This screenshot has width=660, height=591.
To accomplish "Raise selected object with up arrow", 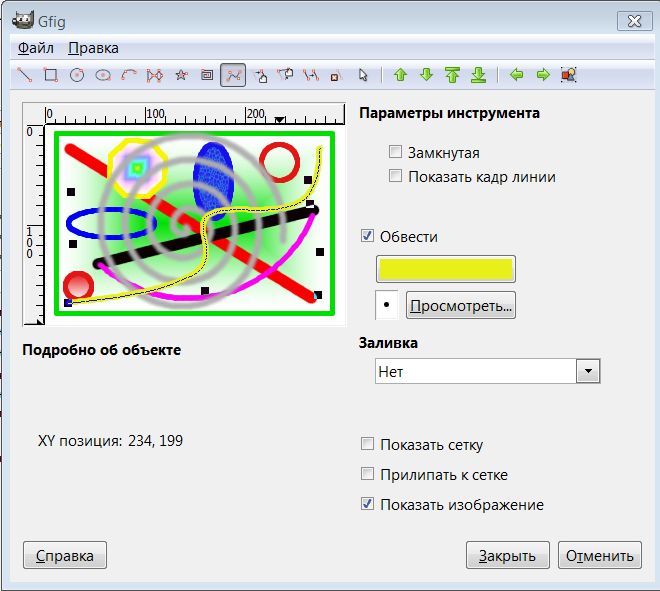I will click(x=400, y=75).
